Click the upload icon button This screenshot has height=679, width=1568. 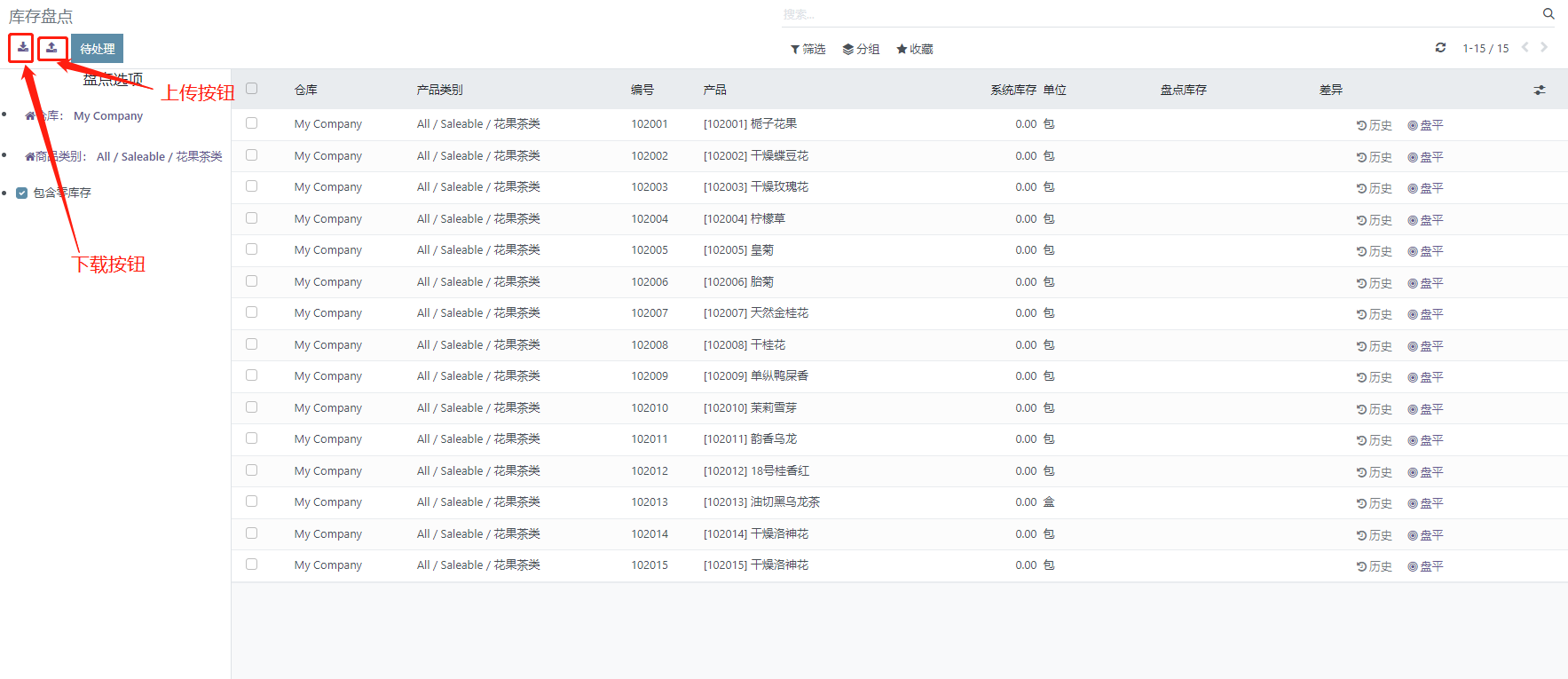pyautogui.click(x=52, y=48)
